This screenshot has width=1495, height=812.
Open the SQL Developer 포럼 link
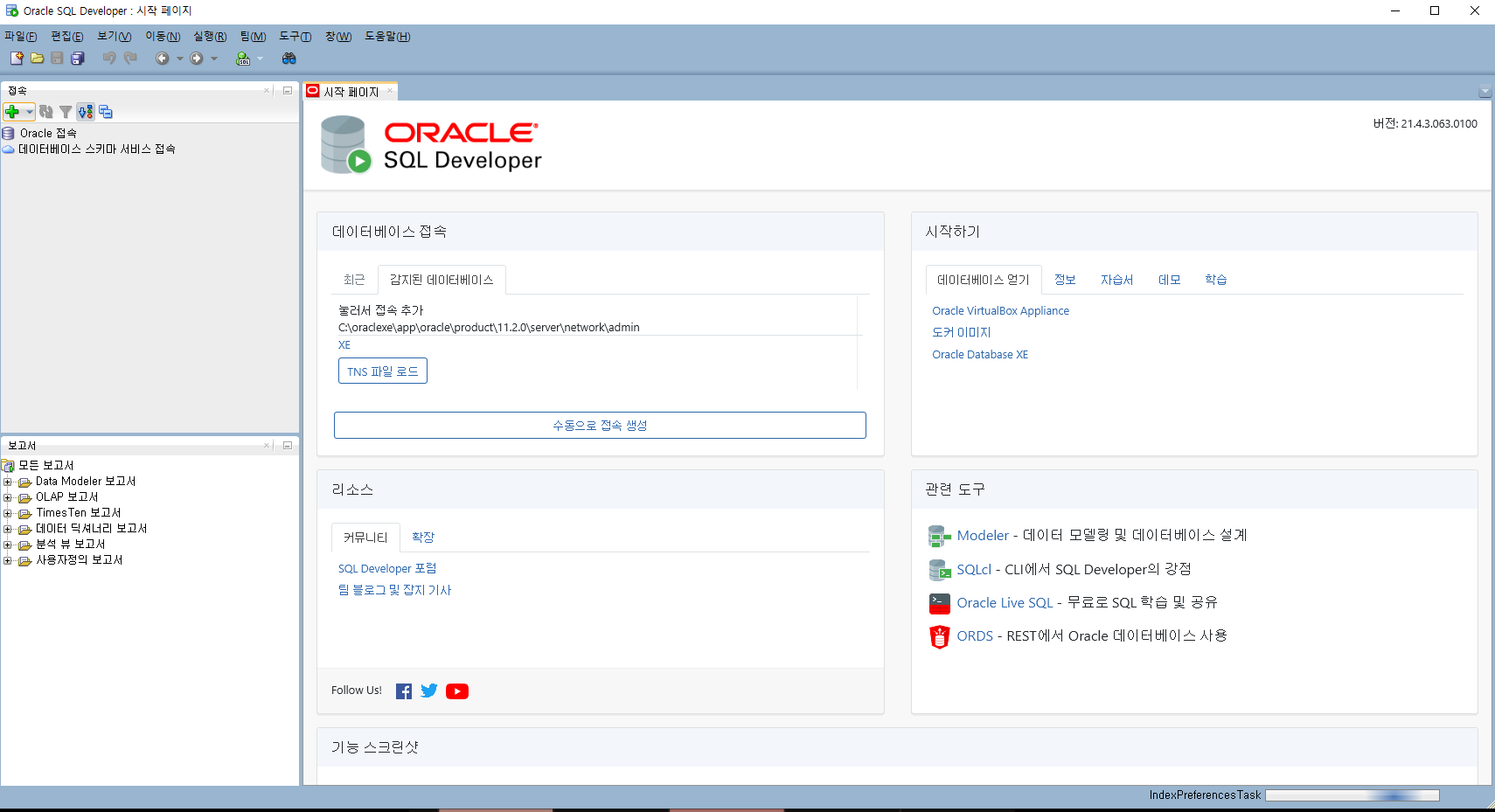[x=387, y=569]
